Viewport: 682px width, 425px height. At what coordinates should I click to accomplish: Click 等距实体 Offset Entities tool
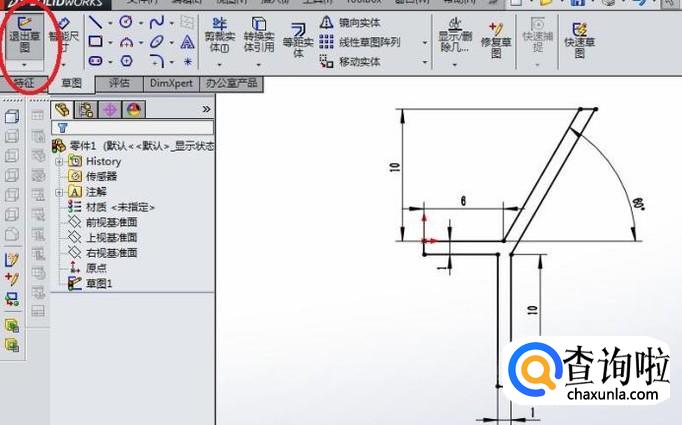click(298, 40)
